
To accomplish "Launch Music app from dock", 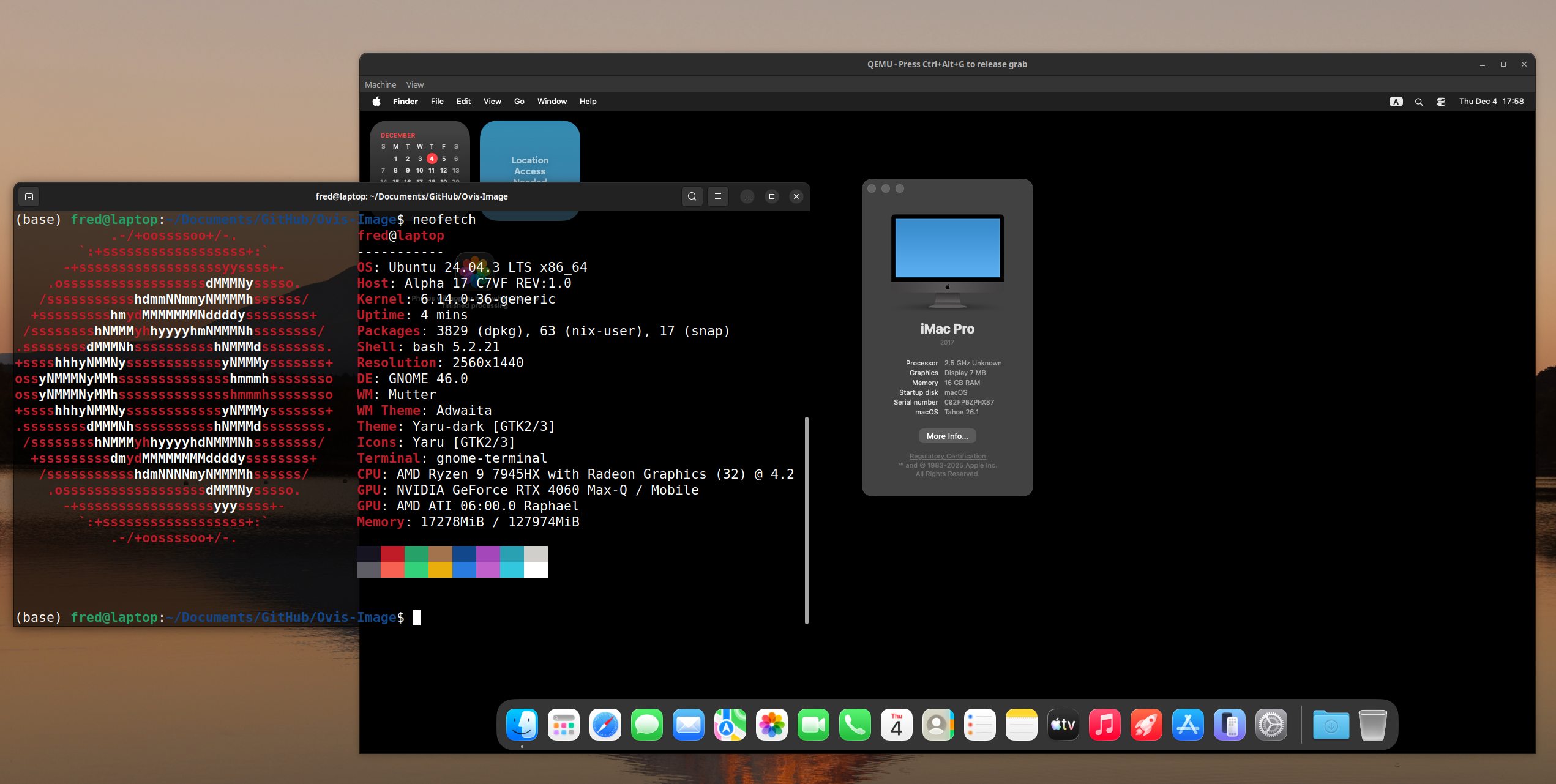I will [x=1104, y=725].
